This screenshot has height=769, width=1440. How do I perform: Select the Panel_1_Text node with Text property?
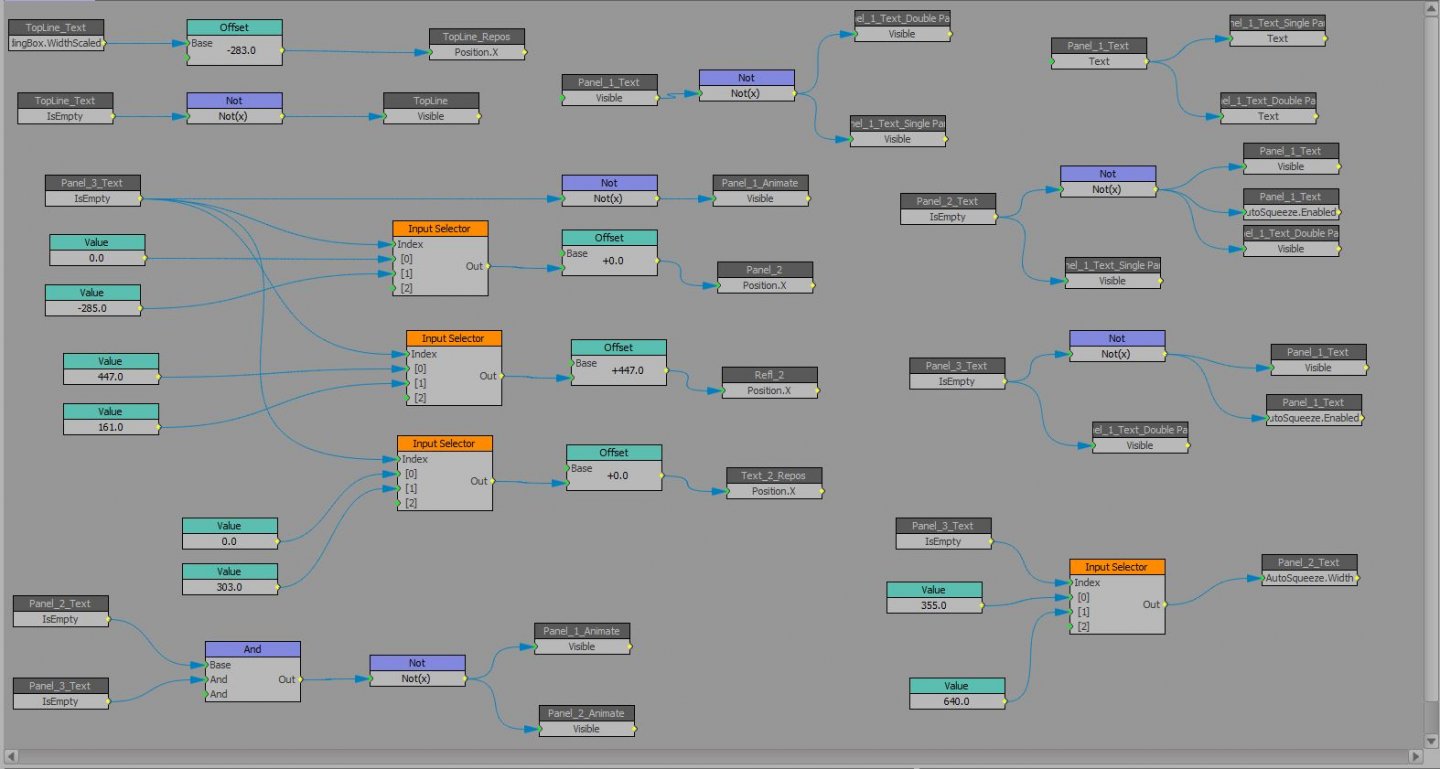(x=1098, y=53)
